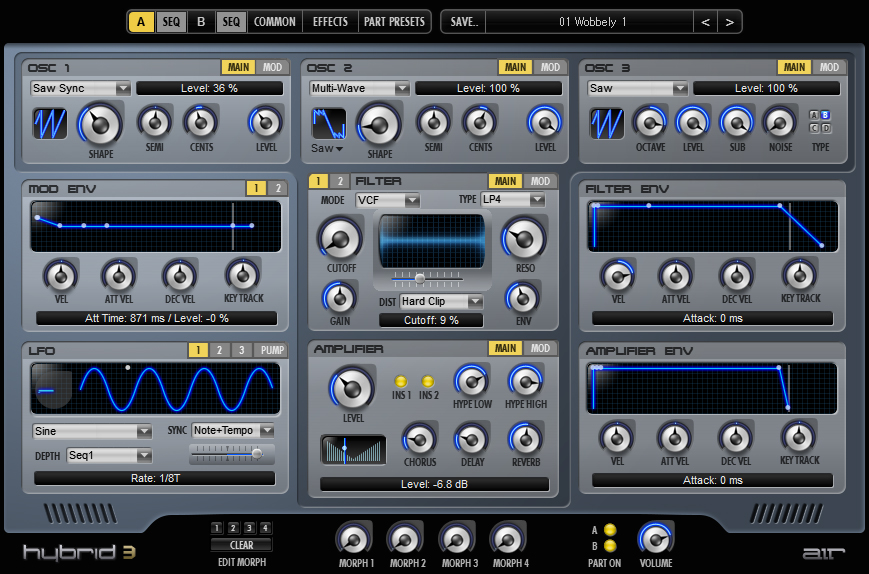This screenshot has height=574, width=869.
Task: Click the filter Reso knob
Action: pyautogui.click(x=523, y=239)
